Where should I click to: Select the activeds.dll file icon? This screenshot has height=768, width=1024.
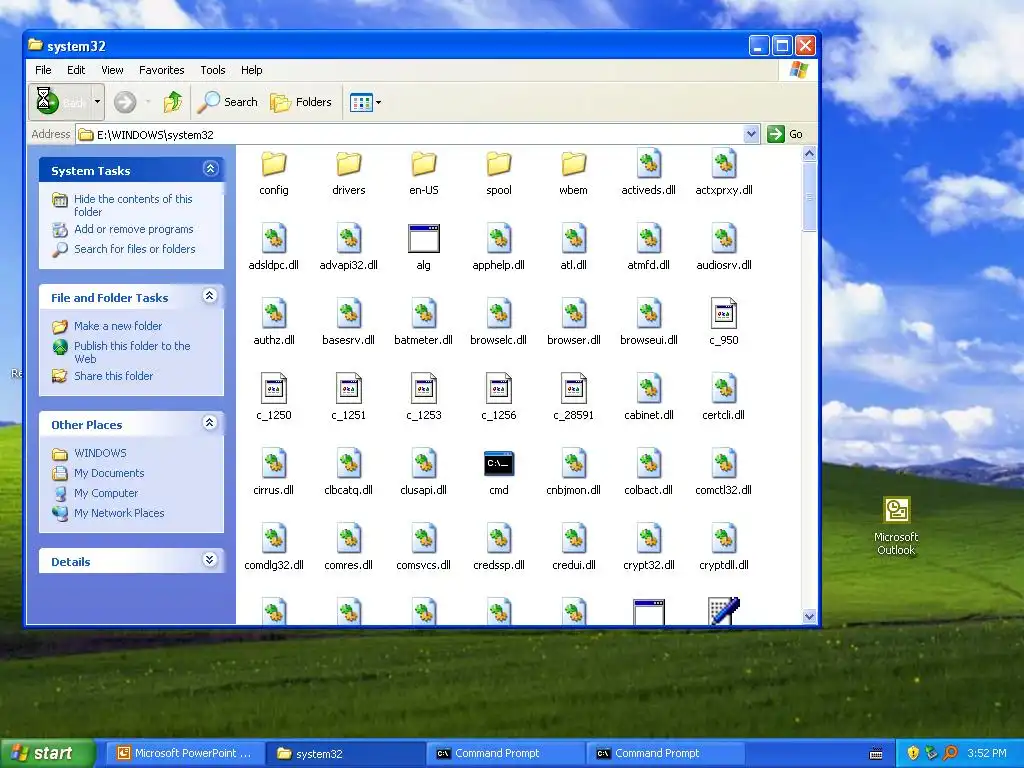pyautogui.click(x=648, y=164)
